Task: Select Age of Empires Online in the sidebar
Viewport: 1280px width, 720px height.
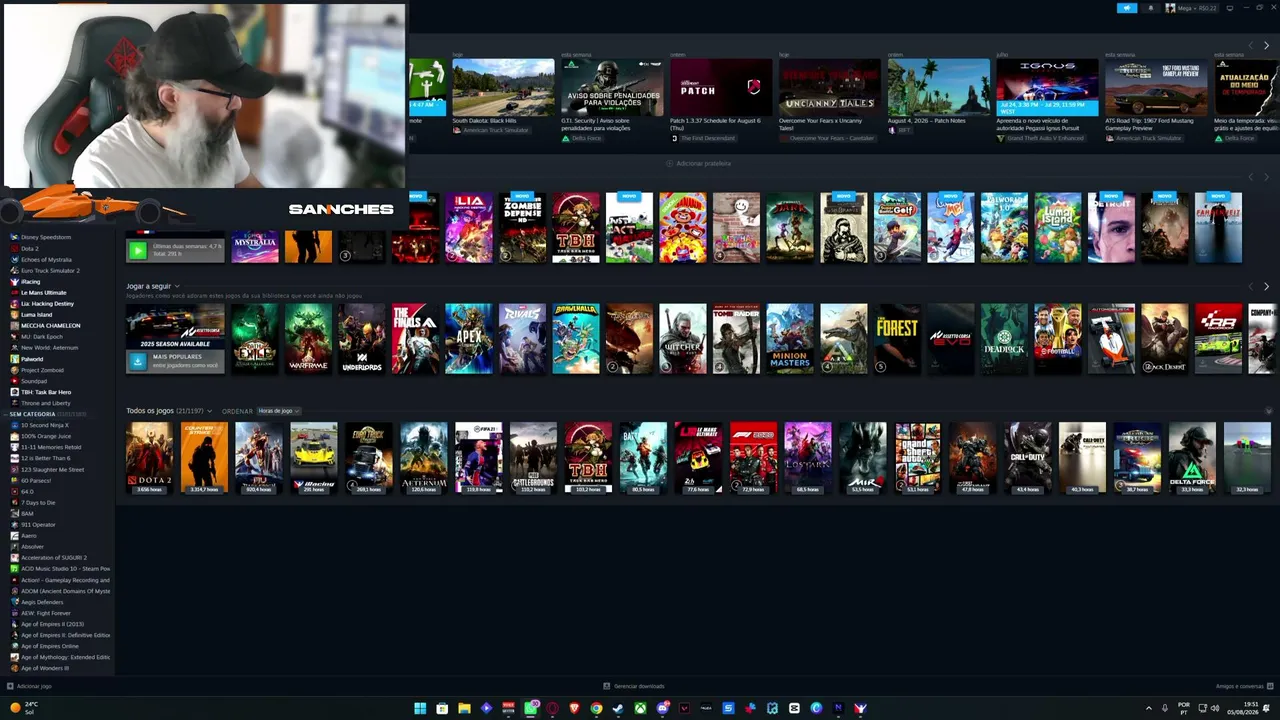Action: click(x=49, y=646)
